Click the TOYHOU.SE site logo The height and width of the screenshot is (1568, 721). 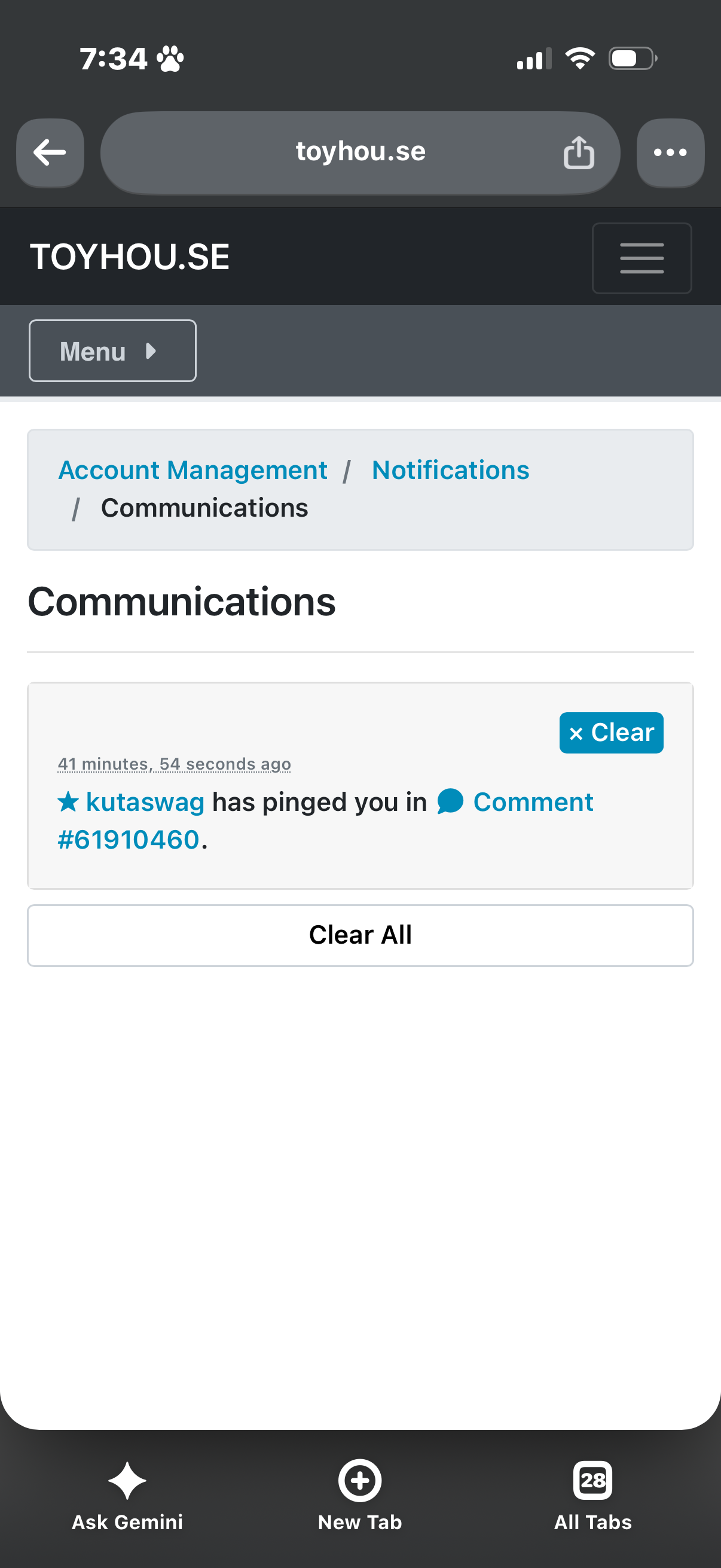tap(130, 257)
